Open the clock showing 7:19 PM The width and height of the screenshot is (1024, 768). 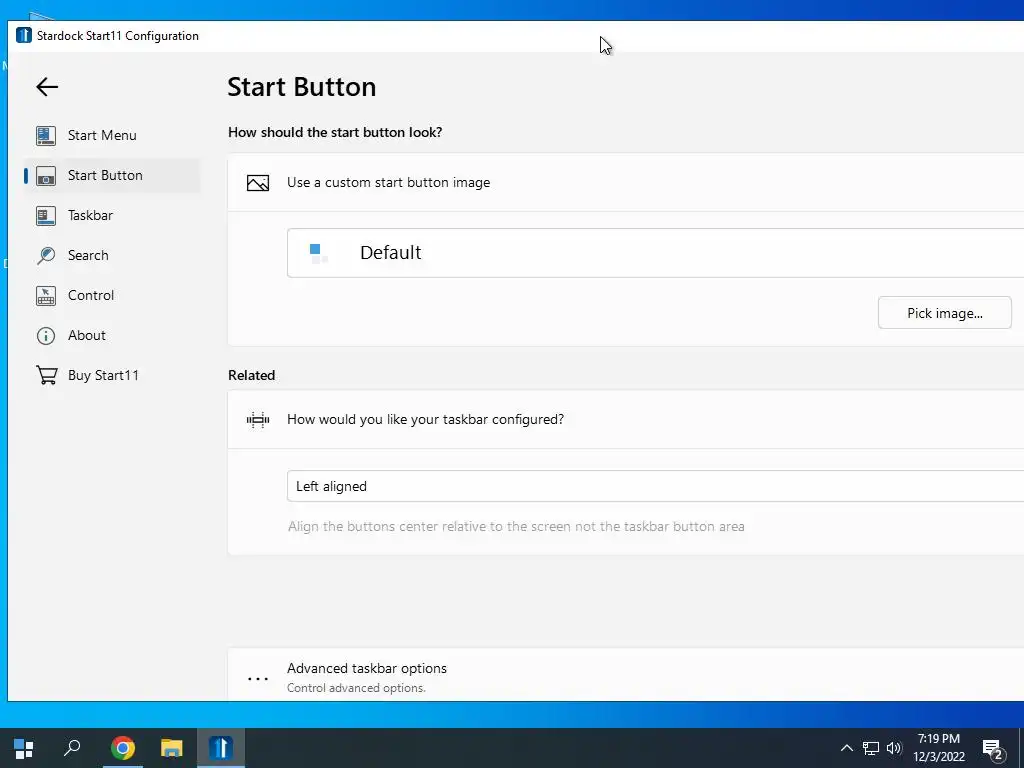(x=939, y=748)
